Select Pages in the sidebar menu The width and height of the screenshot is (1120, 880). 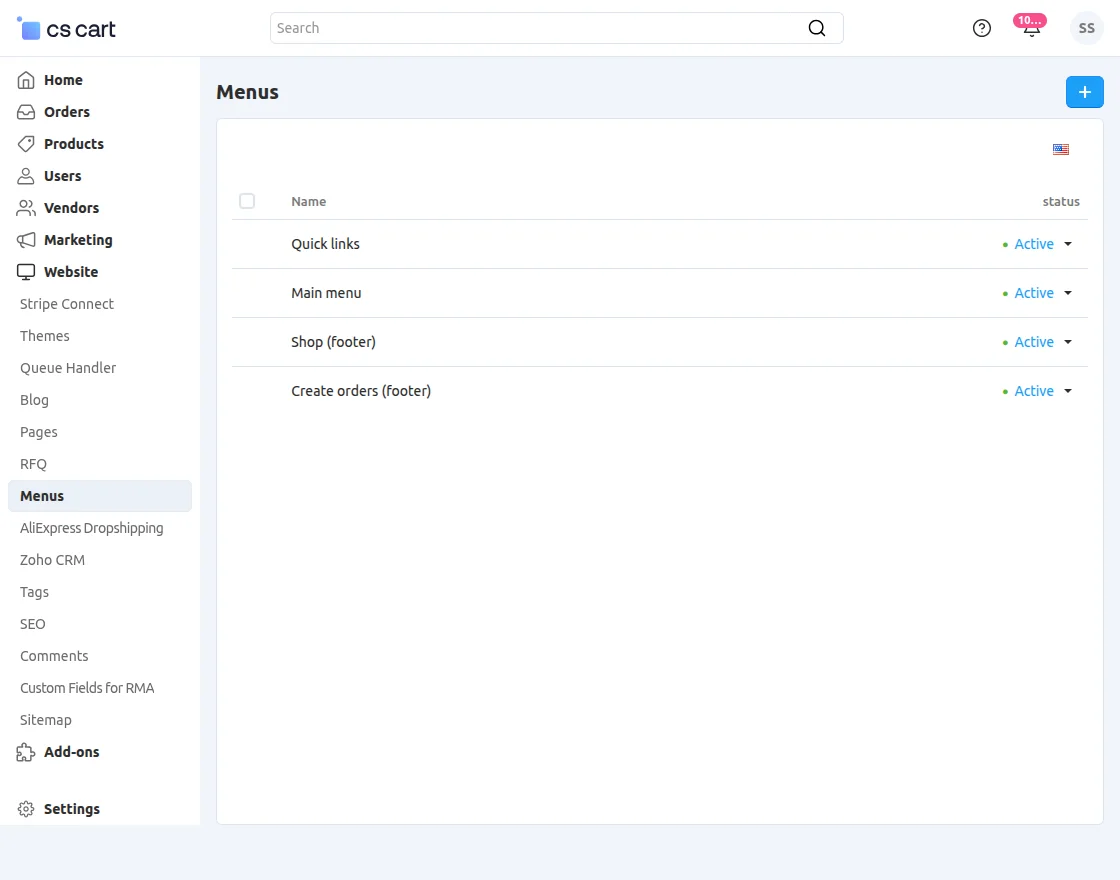(38, 431)
